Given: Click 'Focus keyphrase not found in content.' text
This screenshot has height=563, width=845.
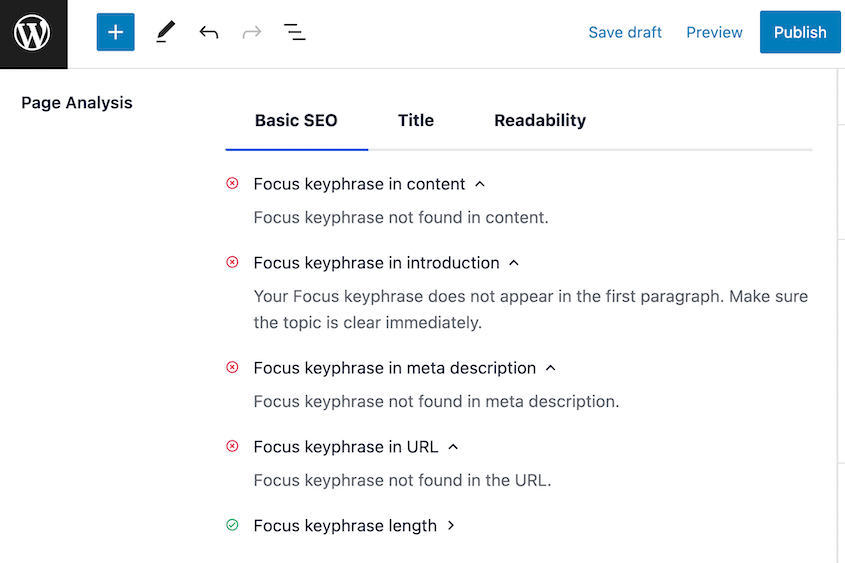Looking at the screenshot, I should point(401,218).
